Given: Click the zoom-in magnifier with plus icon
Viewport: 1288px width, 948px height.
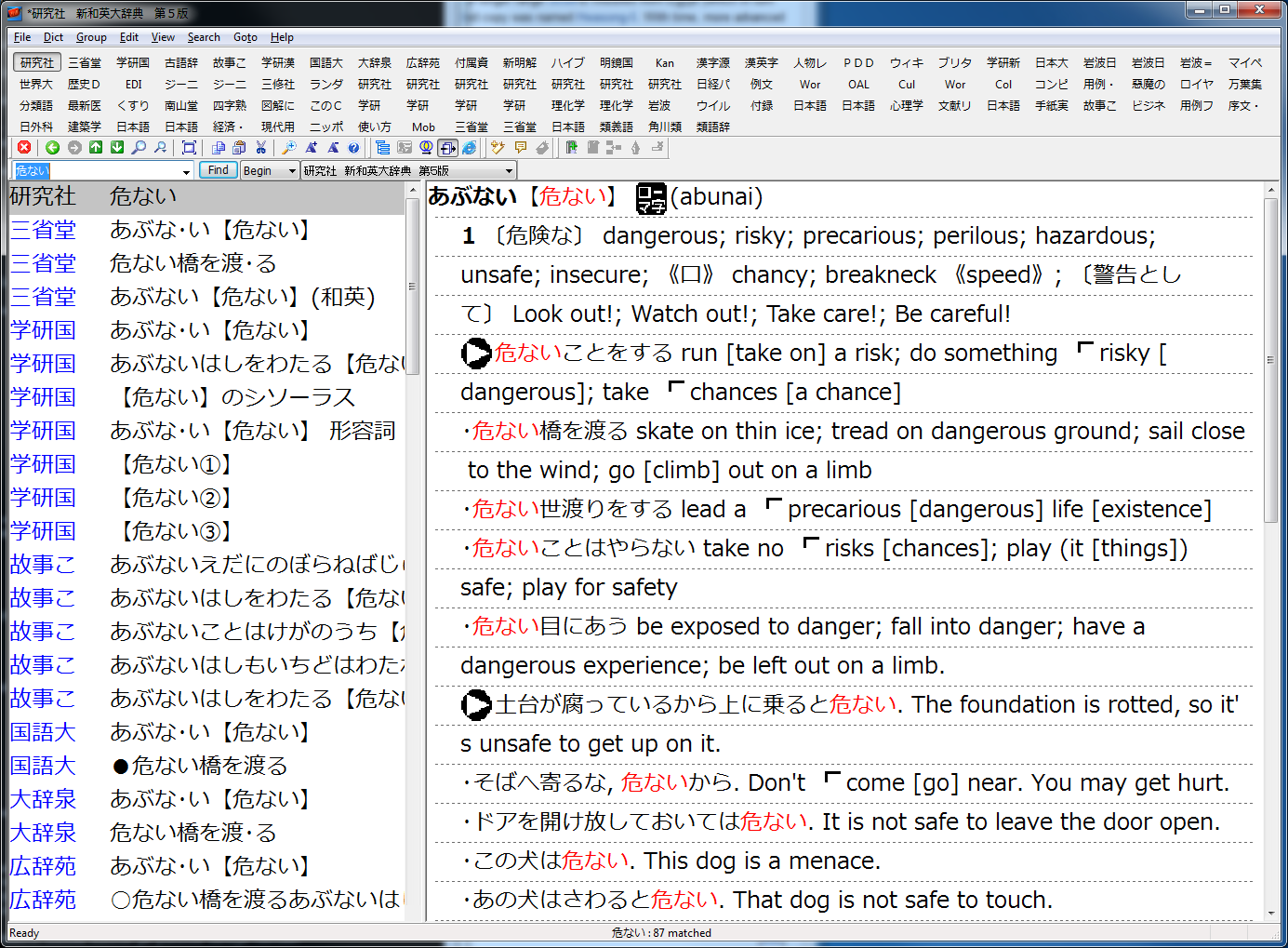Looking at the screenshot, I should tap(289, 148).
